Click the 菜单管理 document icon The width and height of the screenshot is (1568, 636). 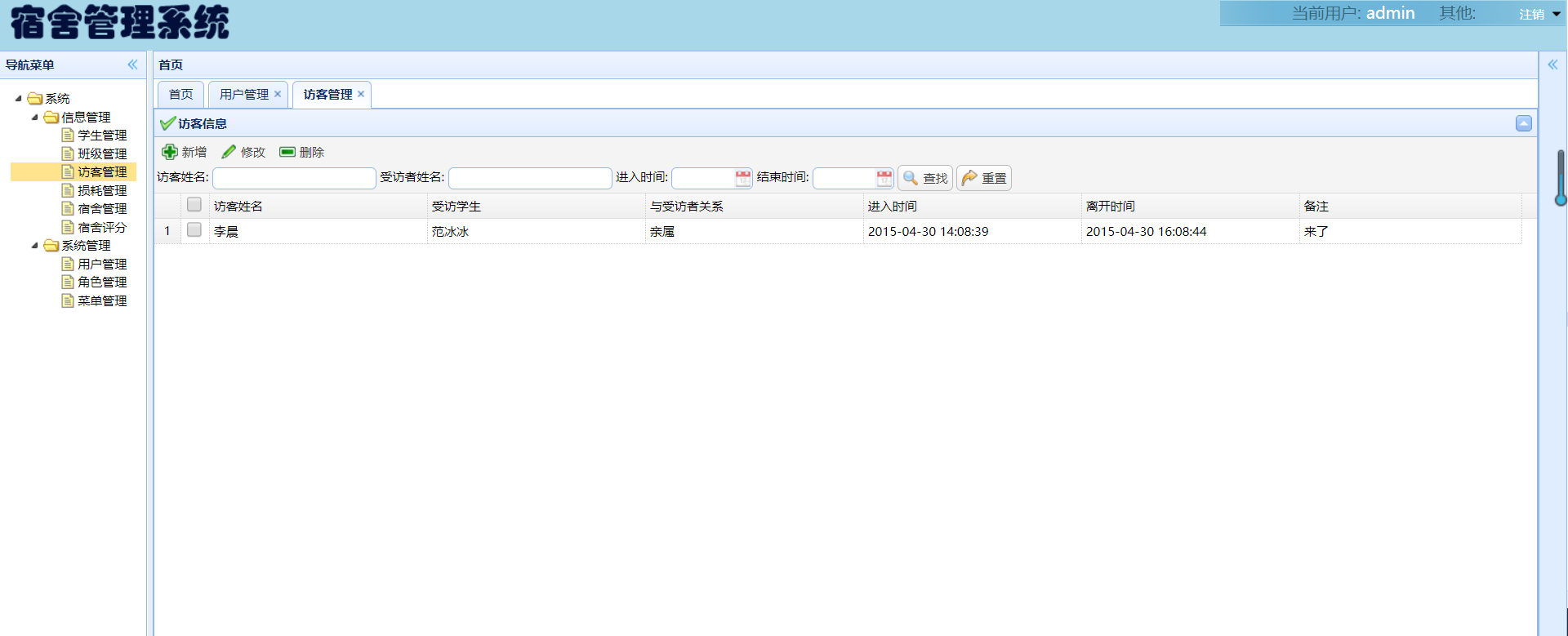pyautogui.click(x=68, y=300)
